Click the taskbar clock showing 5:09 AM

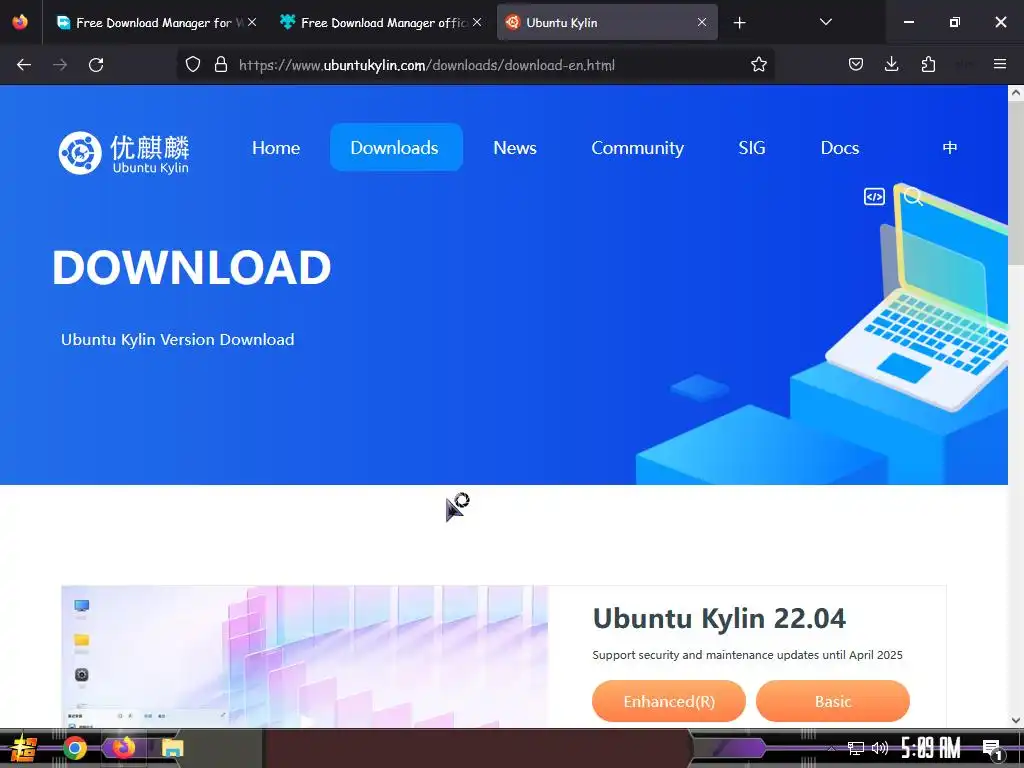coord(931,748)
